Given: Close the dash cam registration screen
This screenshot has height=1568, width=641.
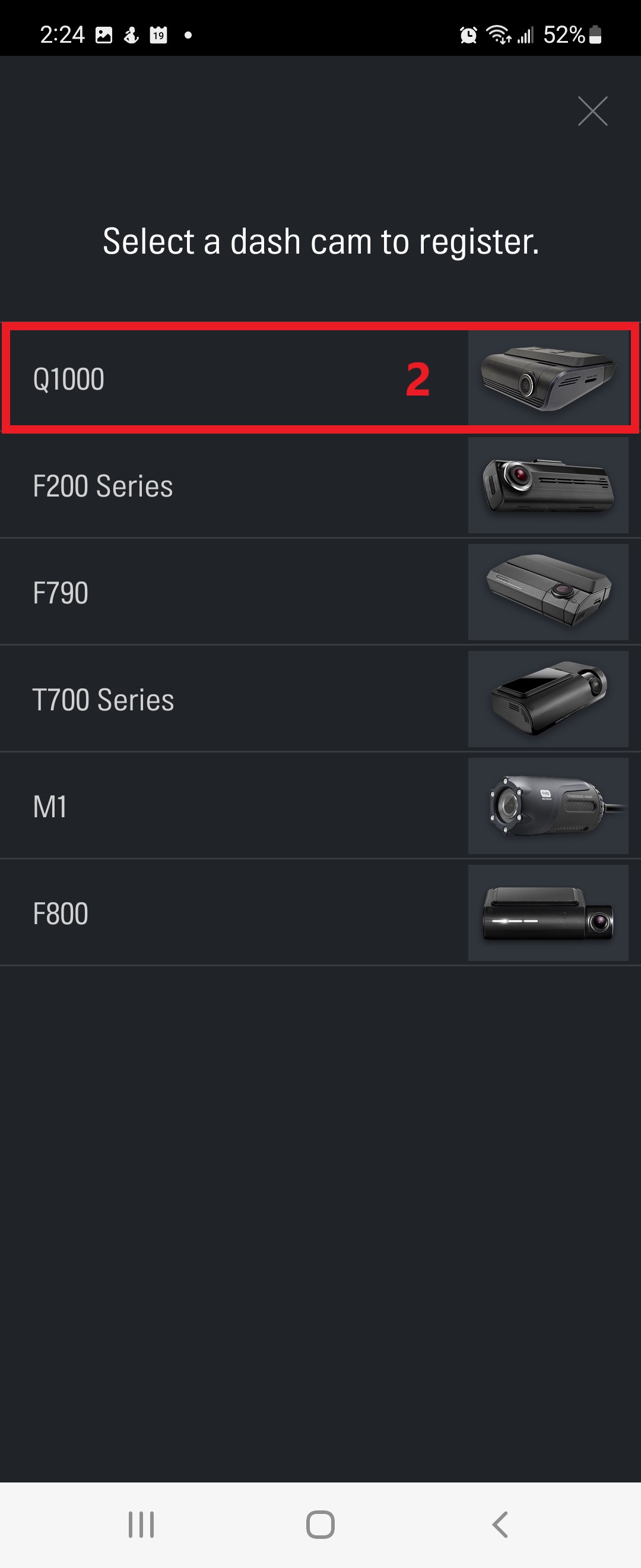Looking at the screenshot, I should click(x=592, y=112).
